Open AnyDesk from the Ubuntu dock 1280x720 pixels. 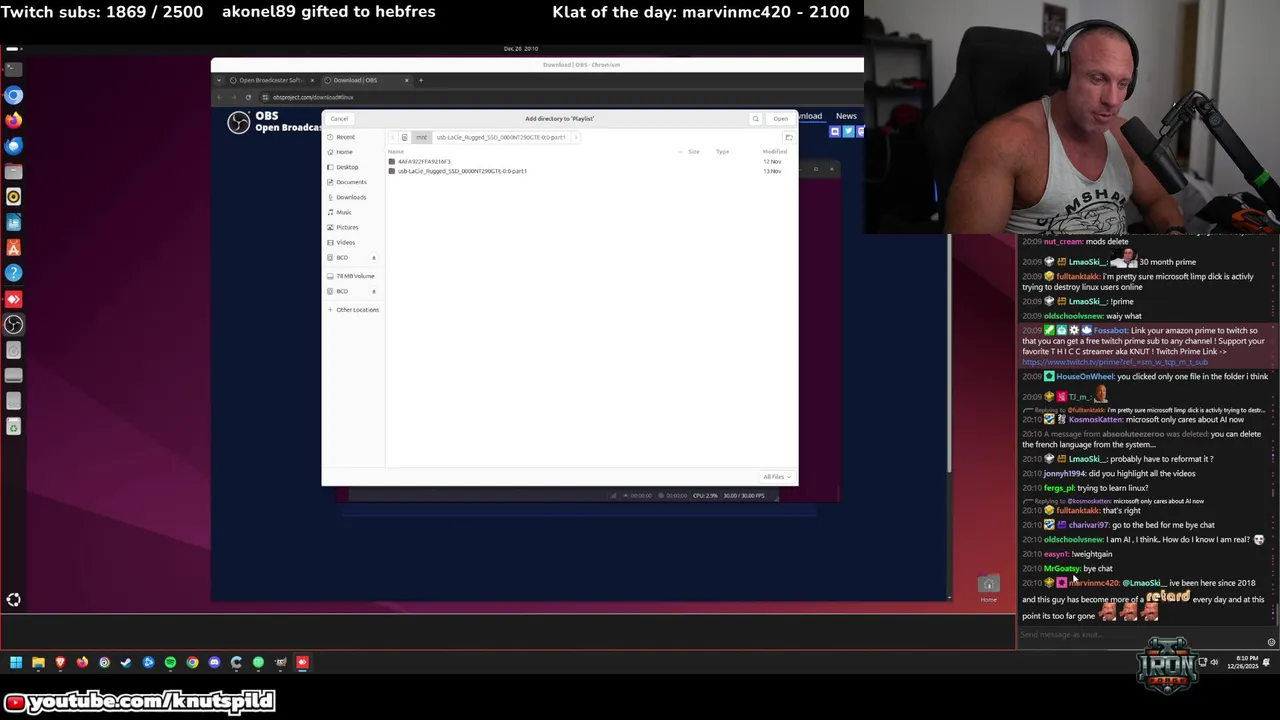[13, 299]
